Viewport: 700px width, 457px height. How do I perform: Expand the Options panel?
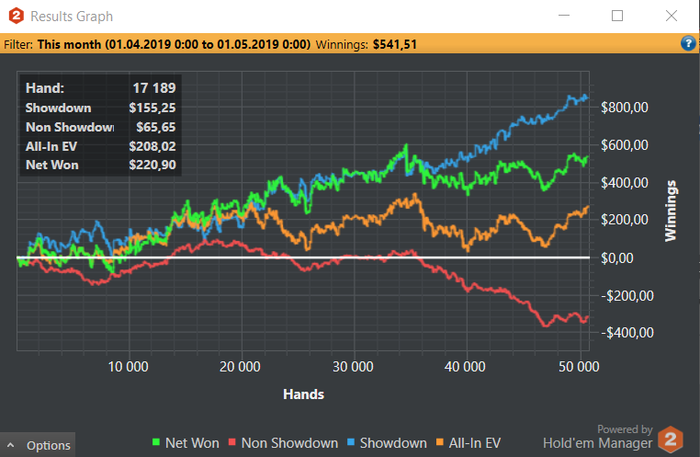click(x=38, y=445)
